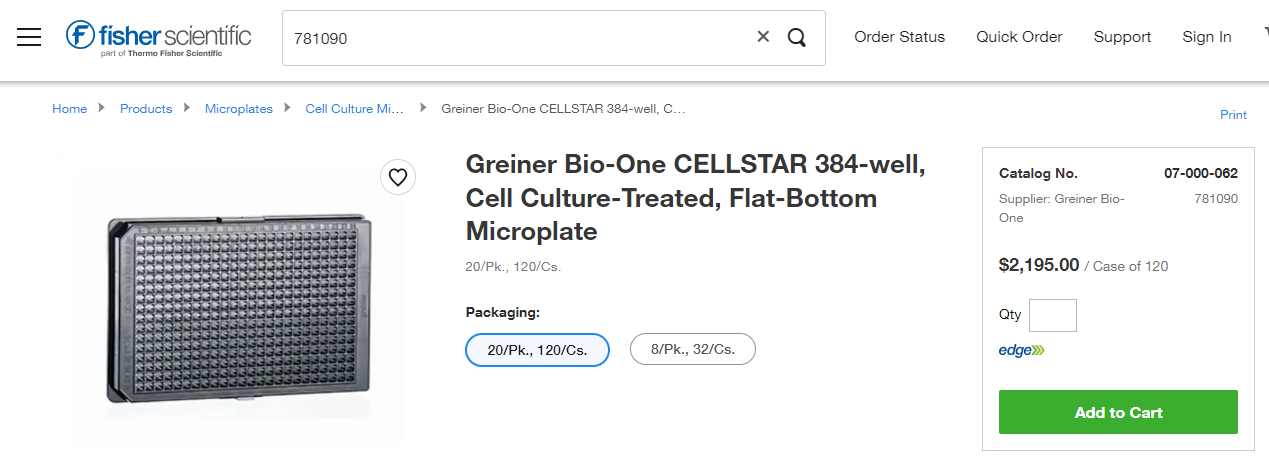This screenshot has width=1269, height=465.
Task: Click the edge program logo
Action: coord(1021,350)
